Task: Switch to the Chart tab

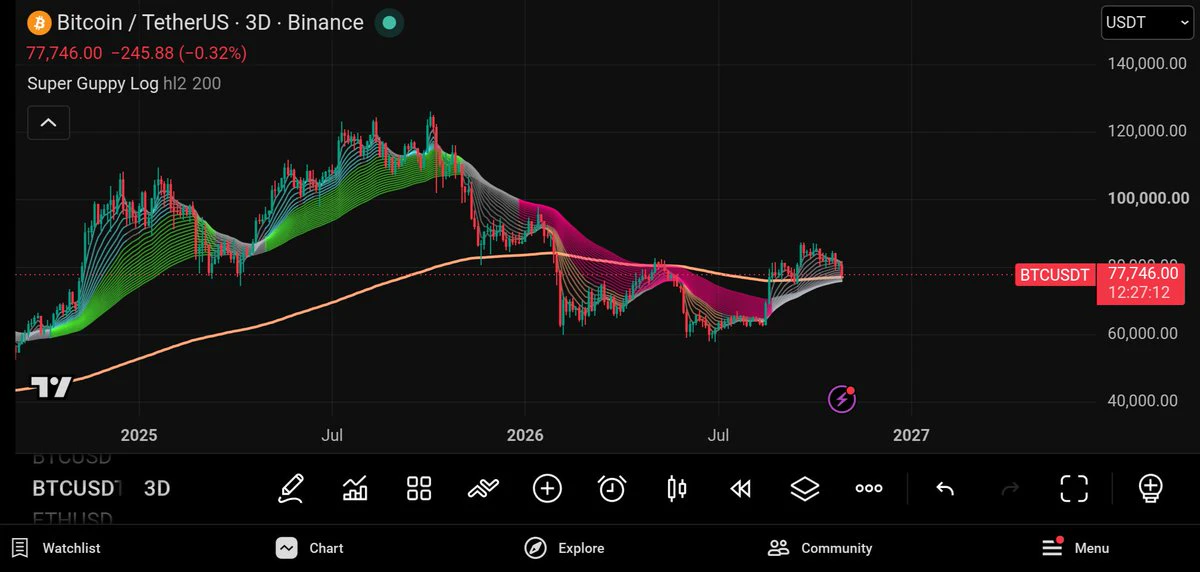Action: click(310, 548)
